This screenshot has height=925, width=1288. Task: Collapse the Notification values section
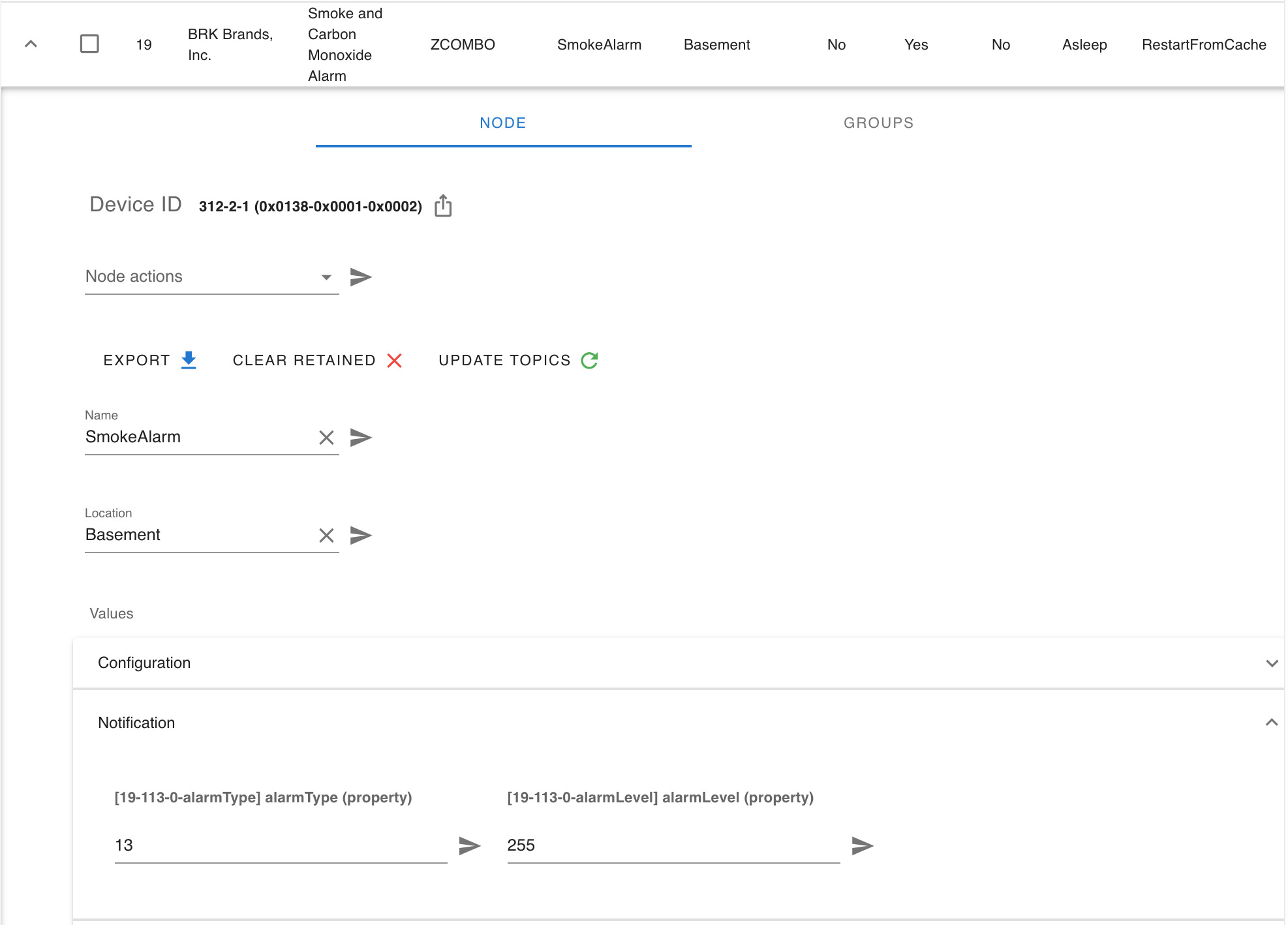1271,722
